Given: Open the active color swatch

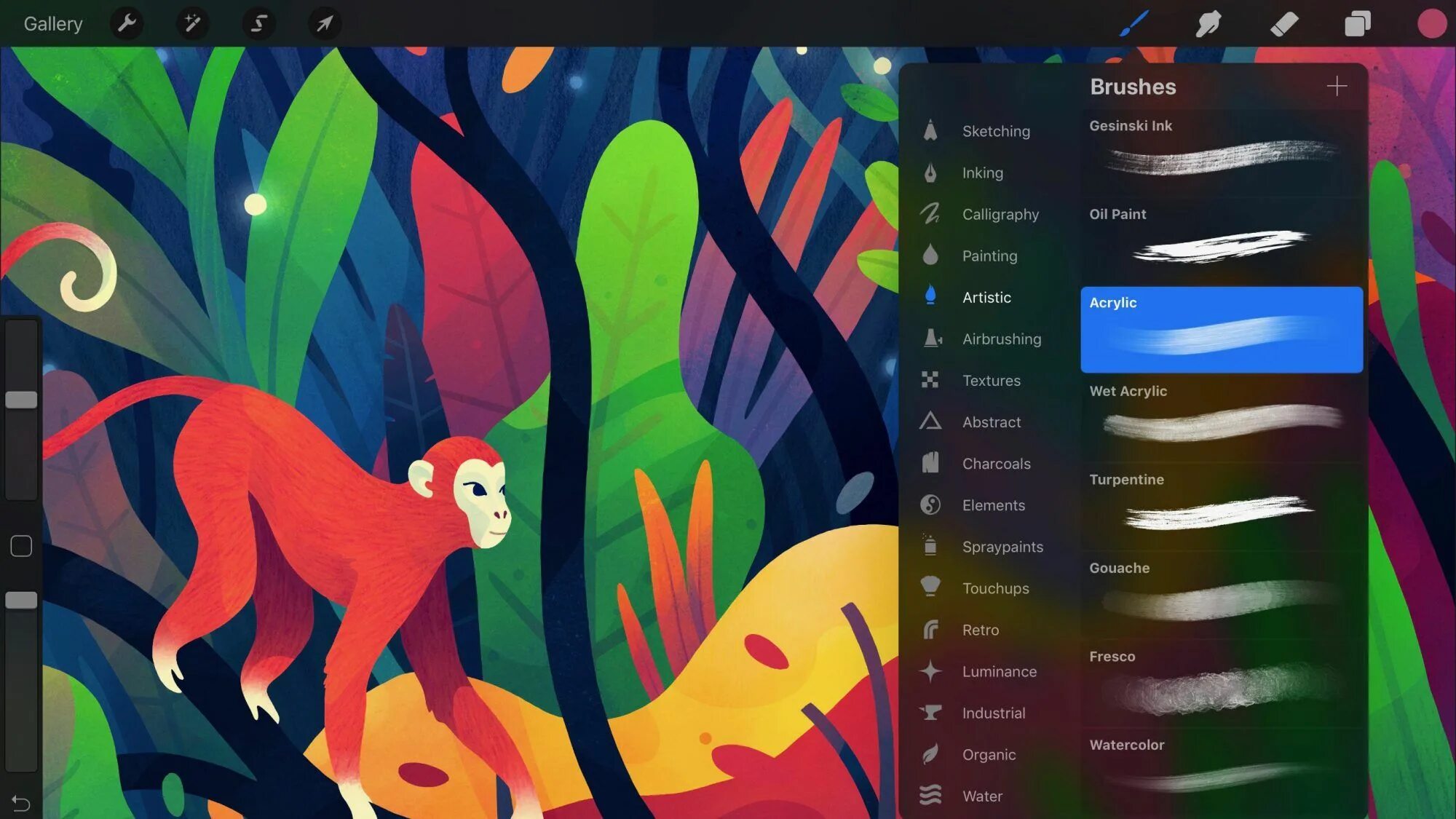Looking at the screenshot, I should pos(1431,23).
